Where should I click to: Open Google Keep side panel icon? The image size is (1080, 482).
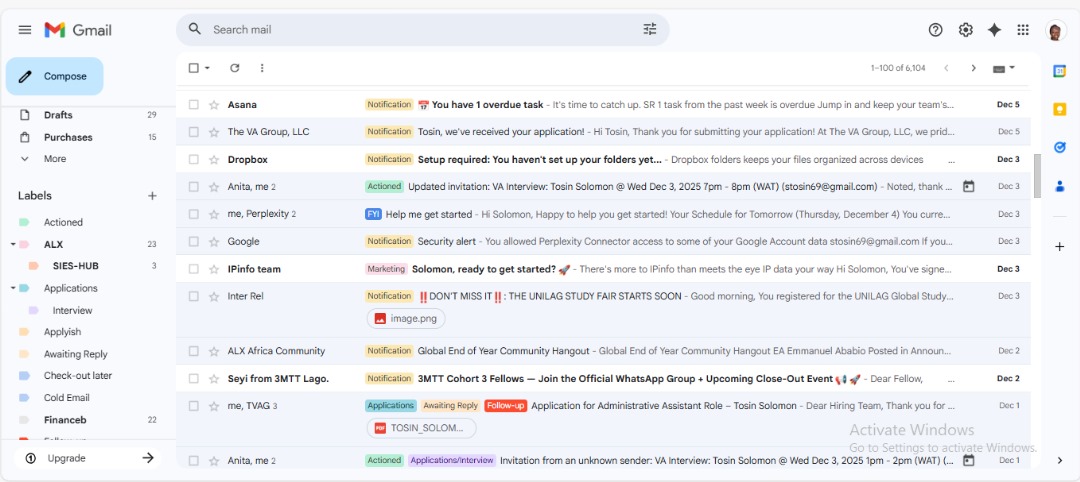(x=1059, y=109)
